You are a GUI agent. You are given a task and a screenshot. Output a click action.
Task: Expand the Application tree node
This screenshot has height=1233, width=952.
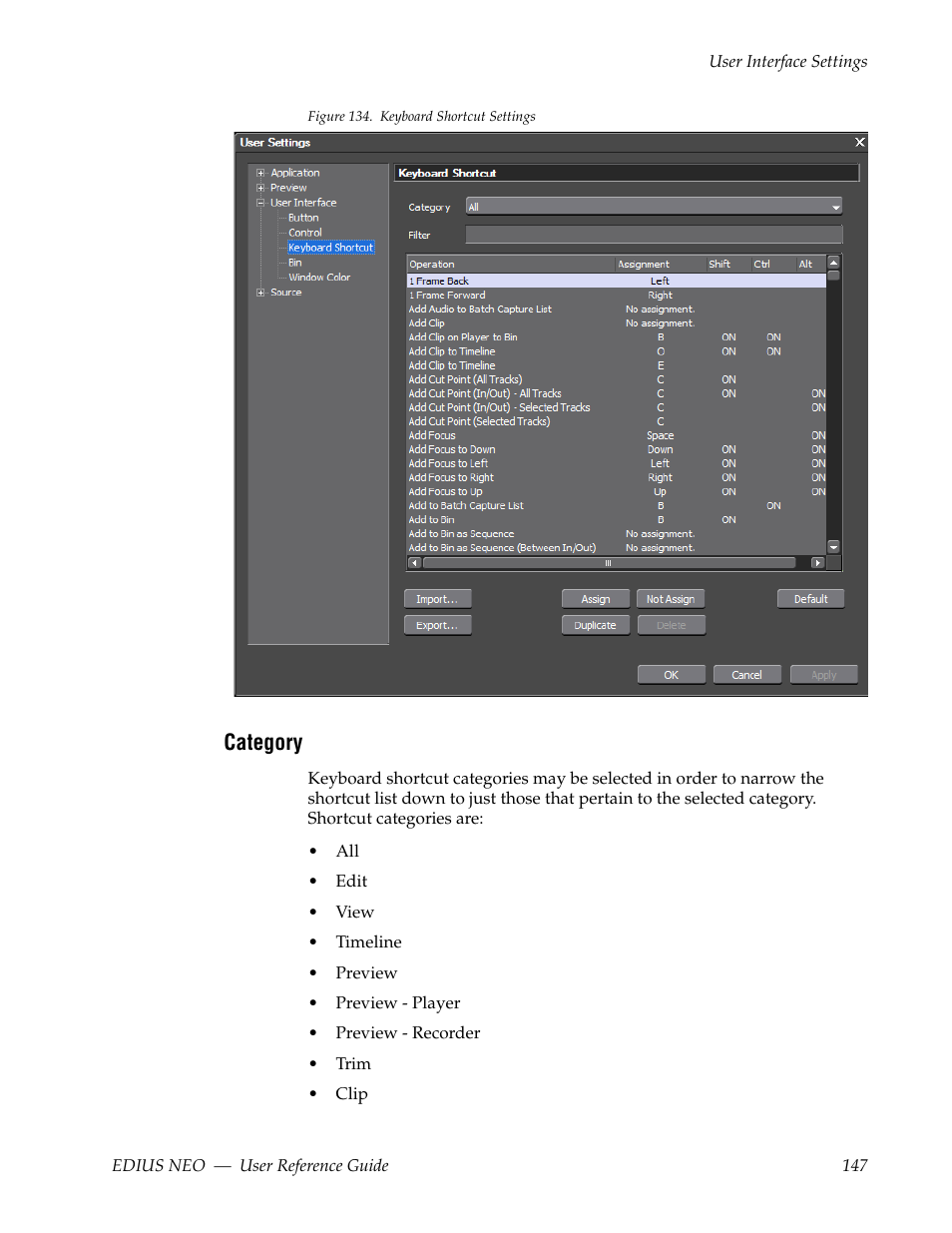tap(260, 173)
